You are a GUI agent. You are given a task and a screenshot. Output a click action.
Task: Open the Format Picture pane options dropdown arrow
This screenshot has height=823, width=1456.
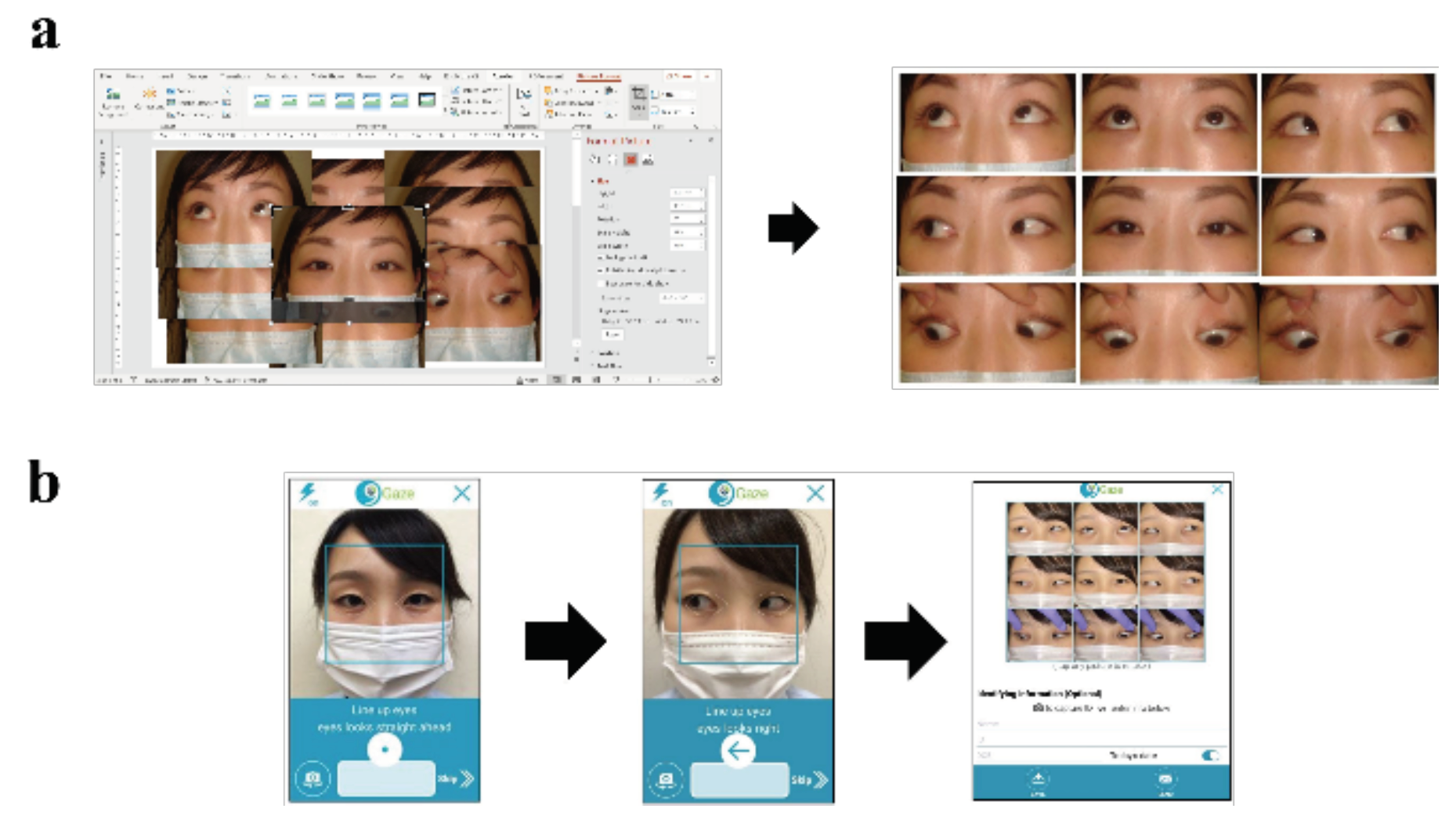(691, 141)
